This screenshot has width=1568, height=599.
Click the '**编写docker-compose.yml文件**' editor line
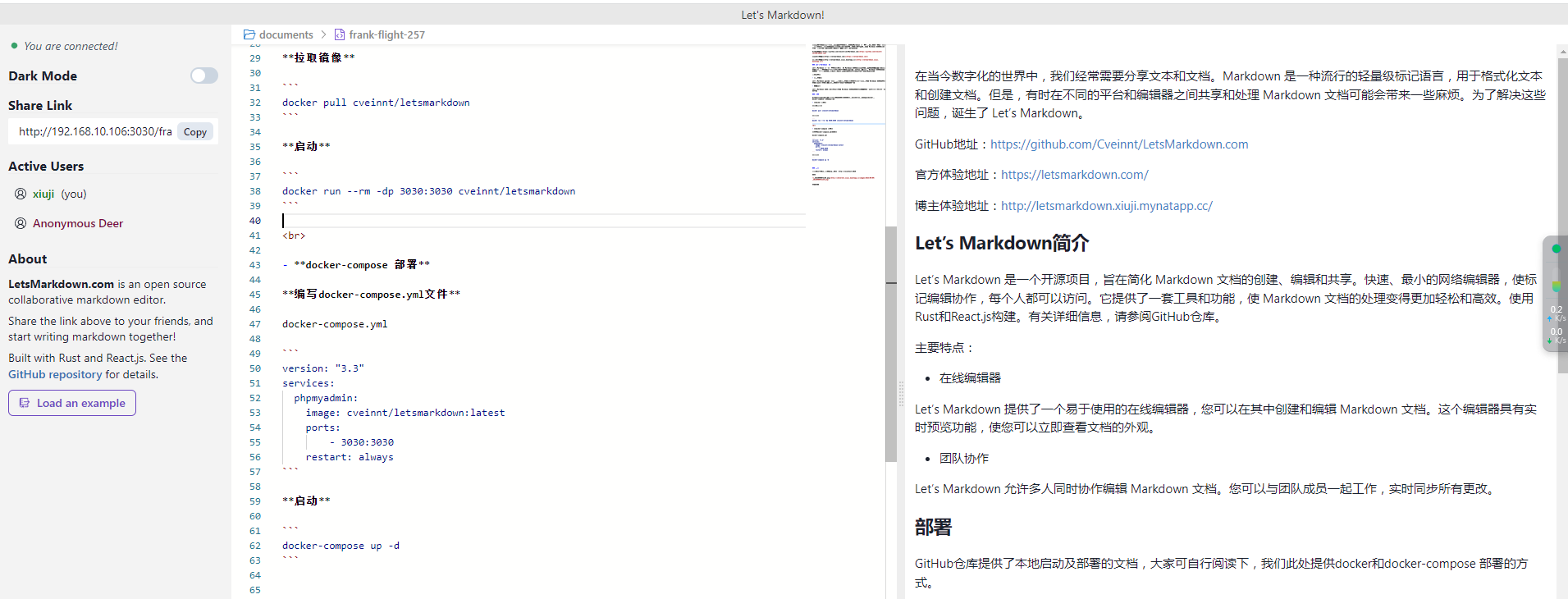point(371,295)
